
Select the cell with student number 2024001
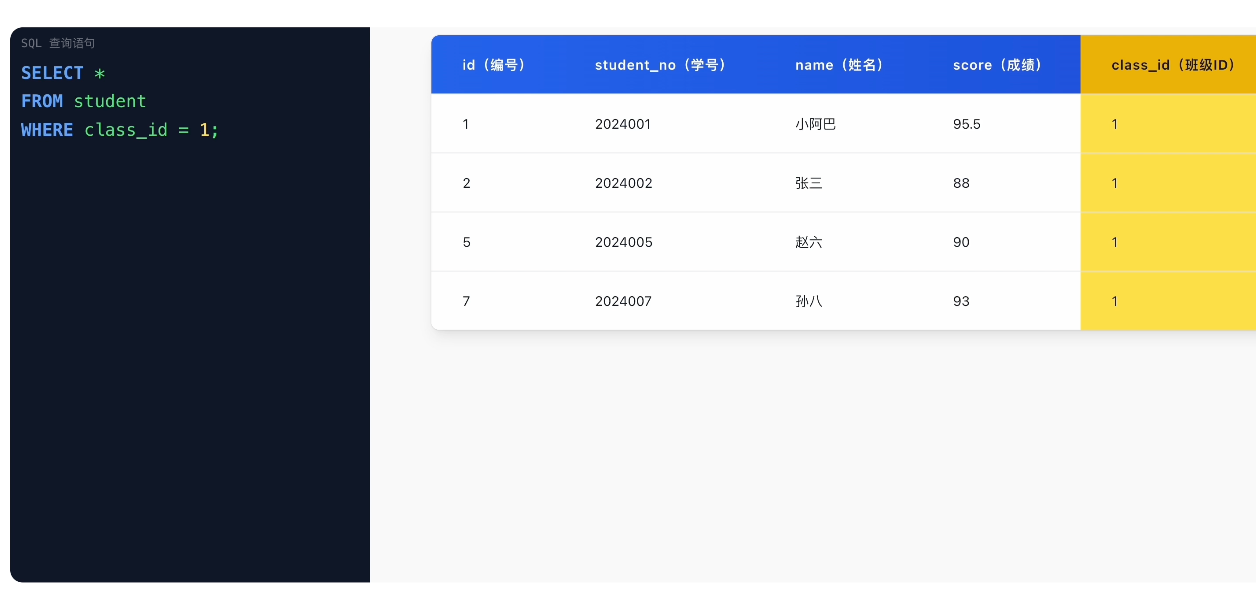coord(623,124)
